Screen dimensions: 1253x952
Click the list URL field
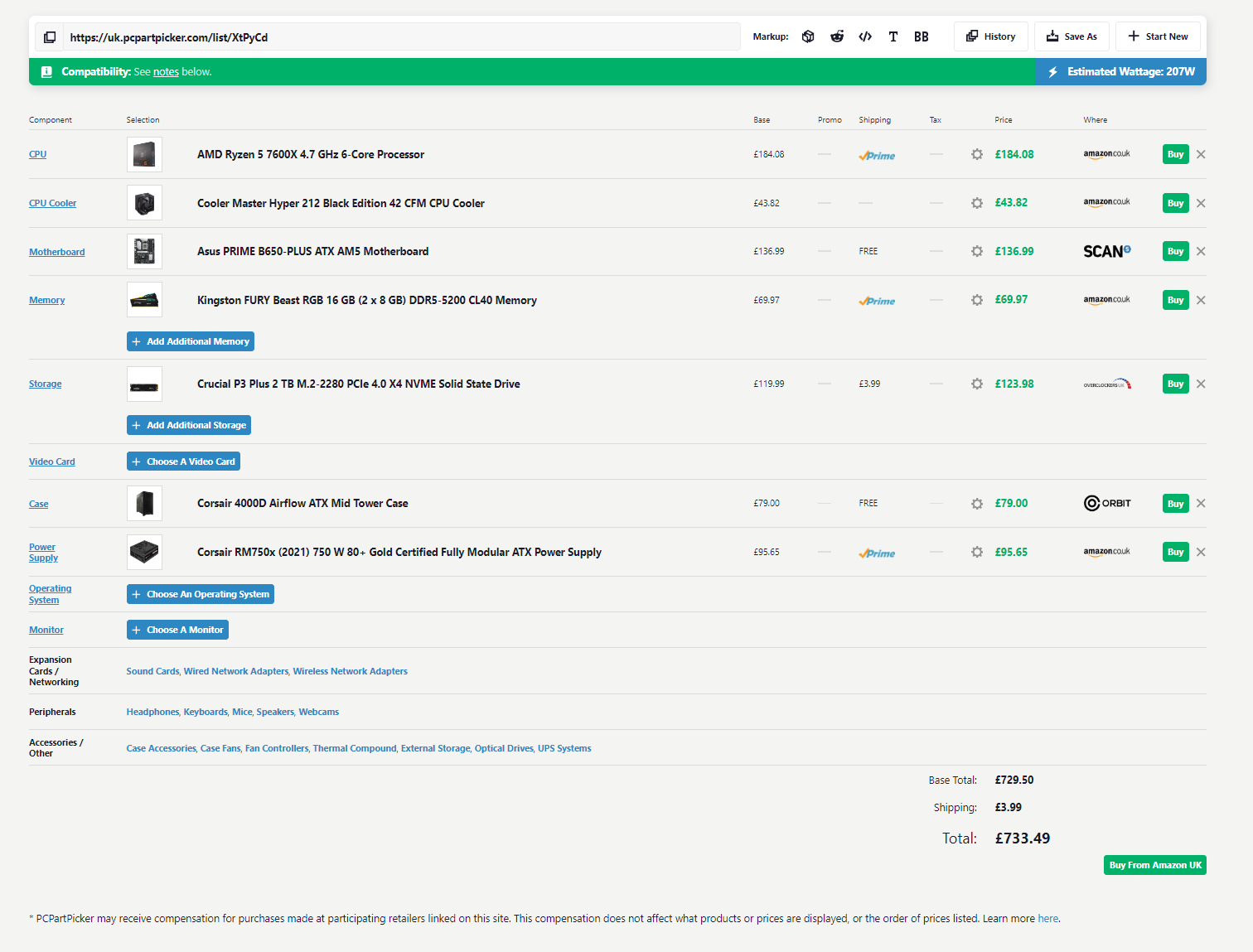(x=398, y=37)
